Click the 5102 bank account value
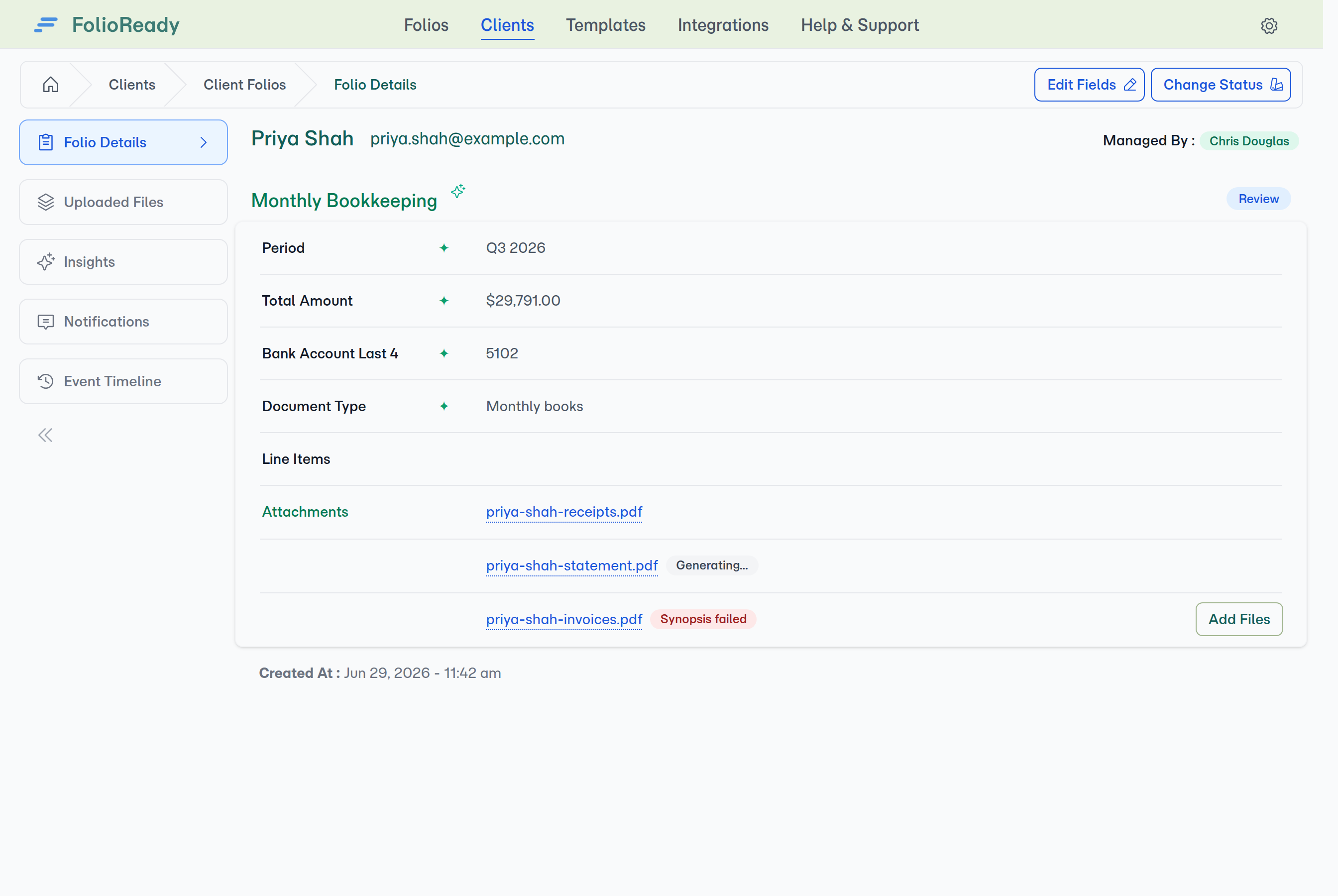The height and width of the screenshot is (896, 1338). (x=502, y=354)
